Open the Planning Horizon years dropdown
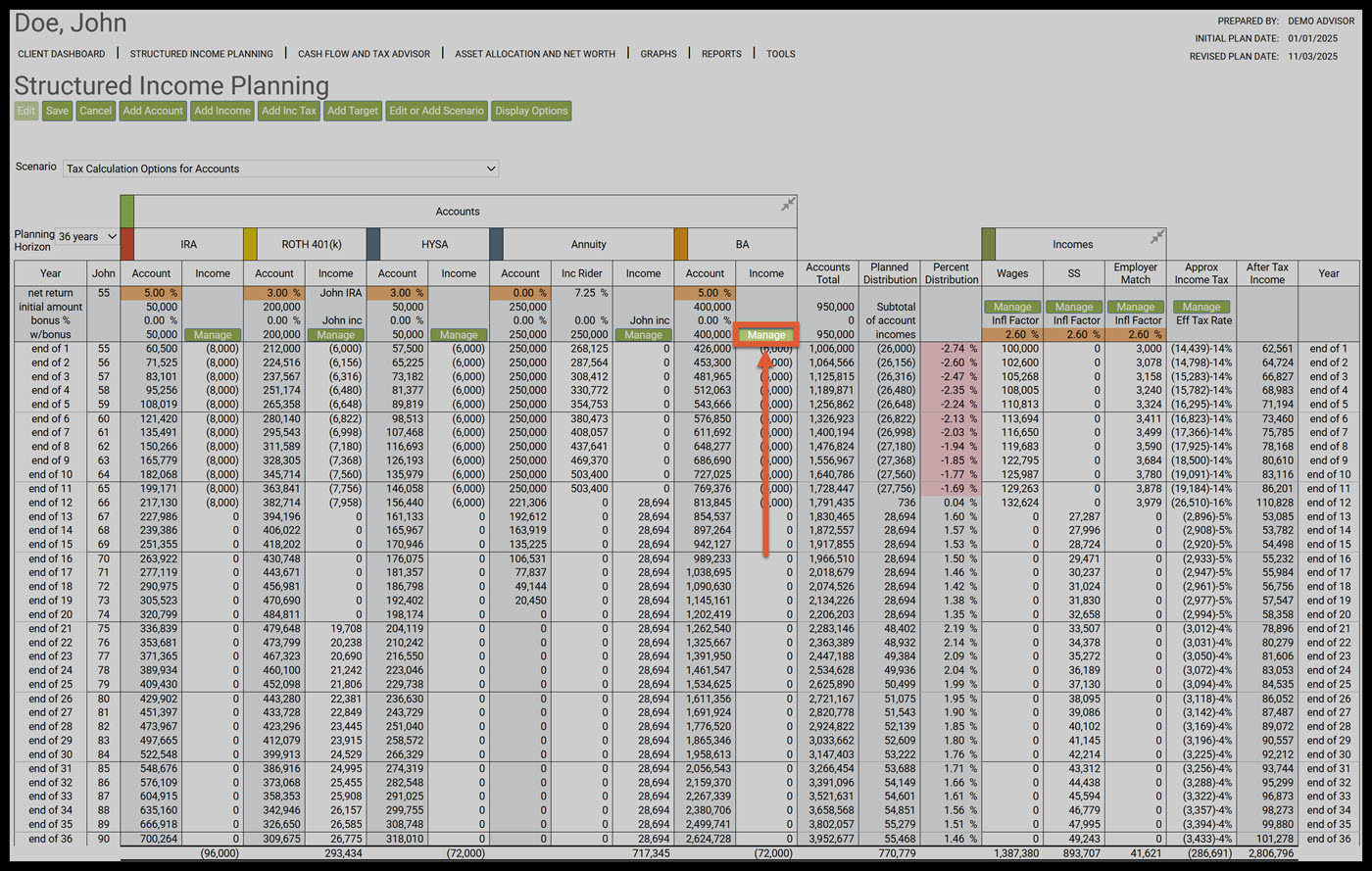 pyautogui.click(x=87, y=237)
